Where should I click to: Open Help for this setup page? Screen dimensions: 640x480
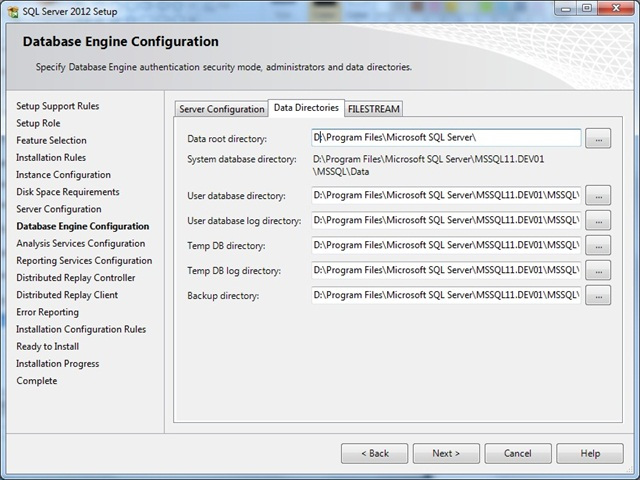(590, 453)
